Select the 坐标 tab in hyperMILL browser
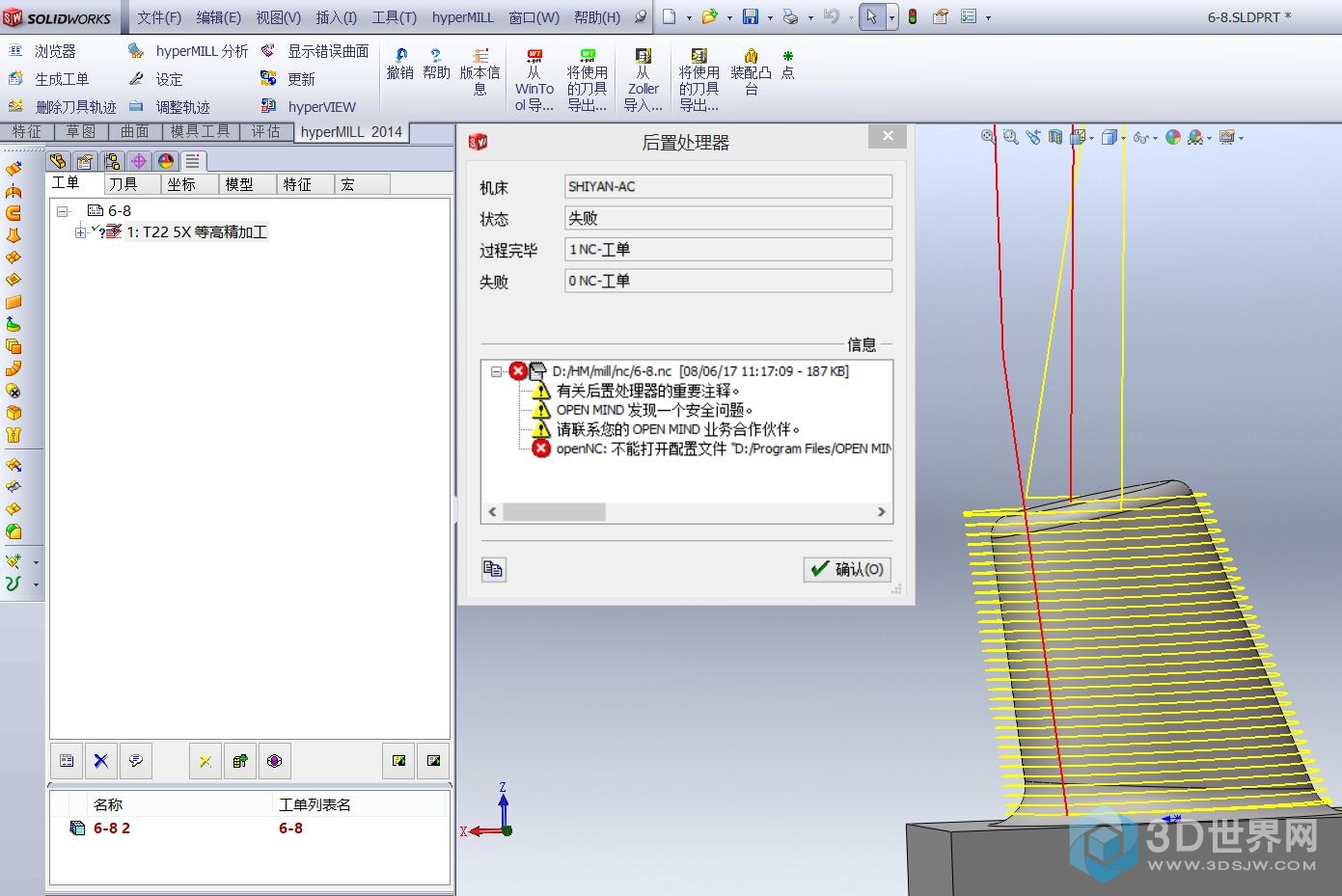This screenshot has width=1342, height=896. 190,184
